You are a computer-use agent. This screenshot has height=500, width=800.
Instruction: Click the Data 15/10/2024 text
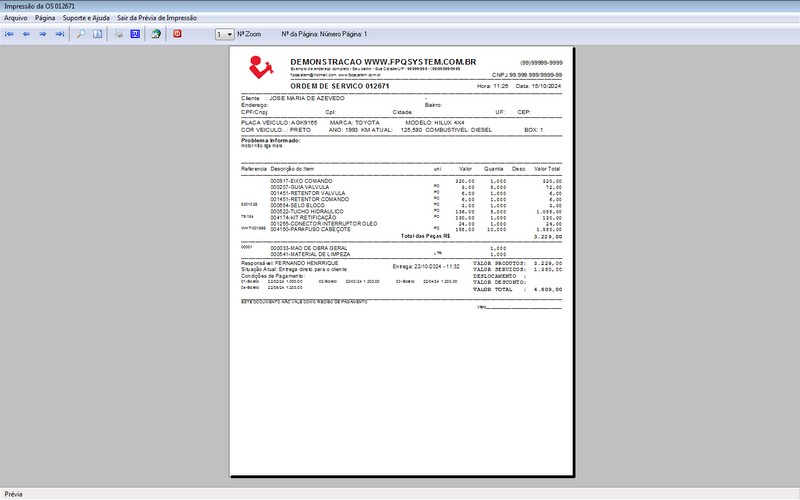(x=538, y=86)
